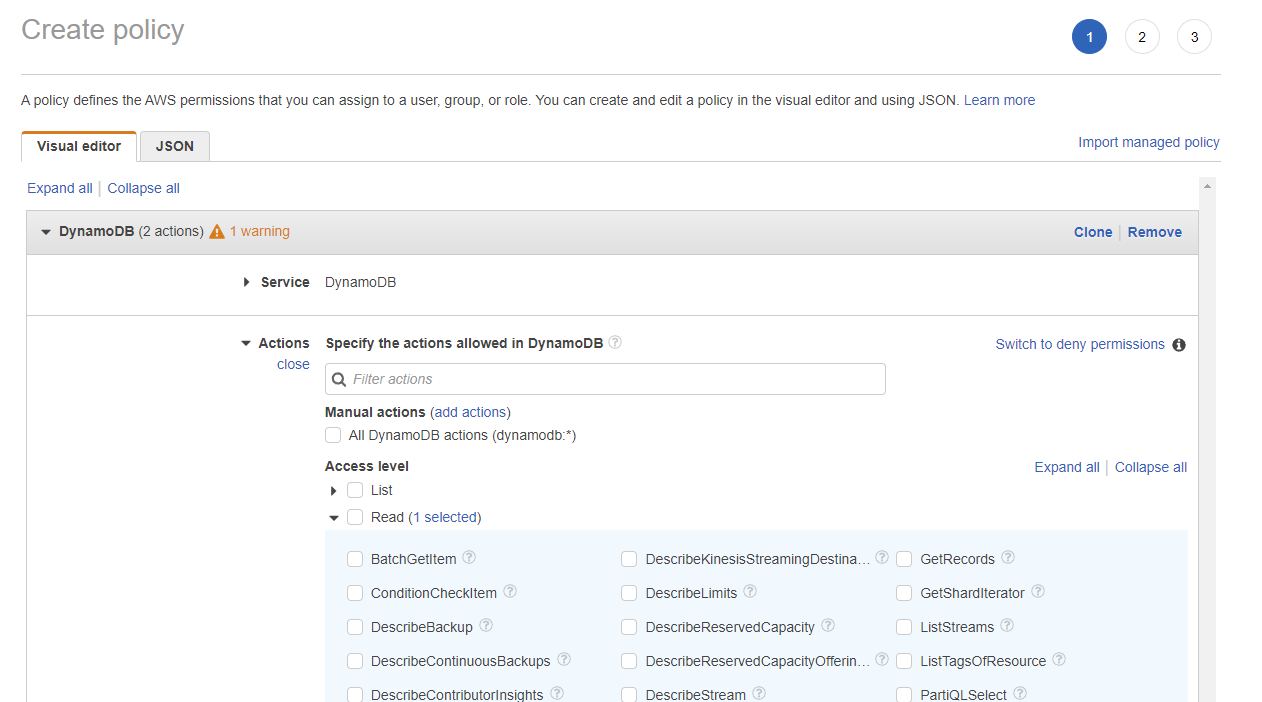Expand the List access level arrow
1262x702 pixels.
click(334, 491)
